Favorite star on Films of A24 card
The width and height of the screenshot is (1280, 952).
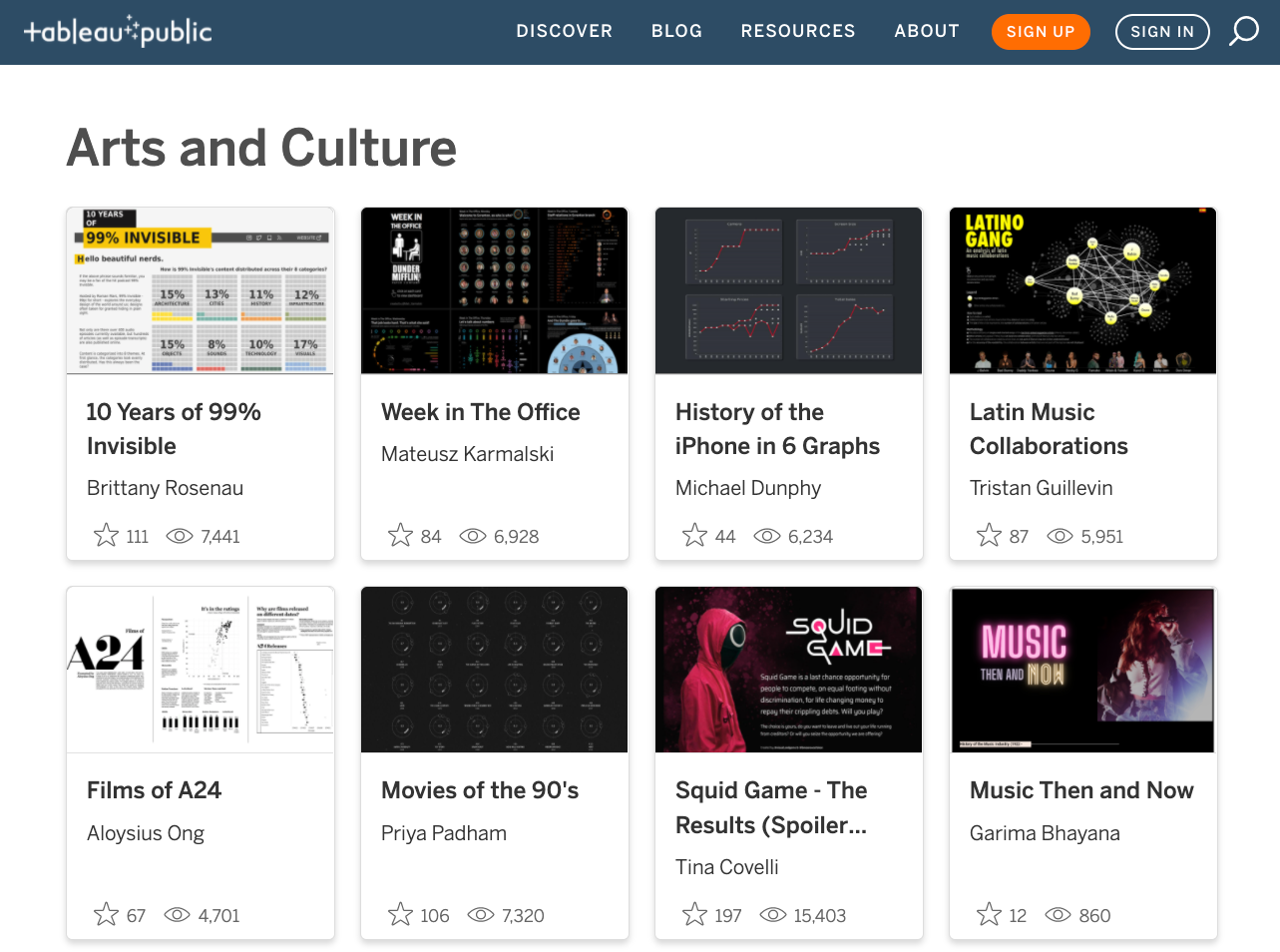click(106, 915)
